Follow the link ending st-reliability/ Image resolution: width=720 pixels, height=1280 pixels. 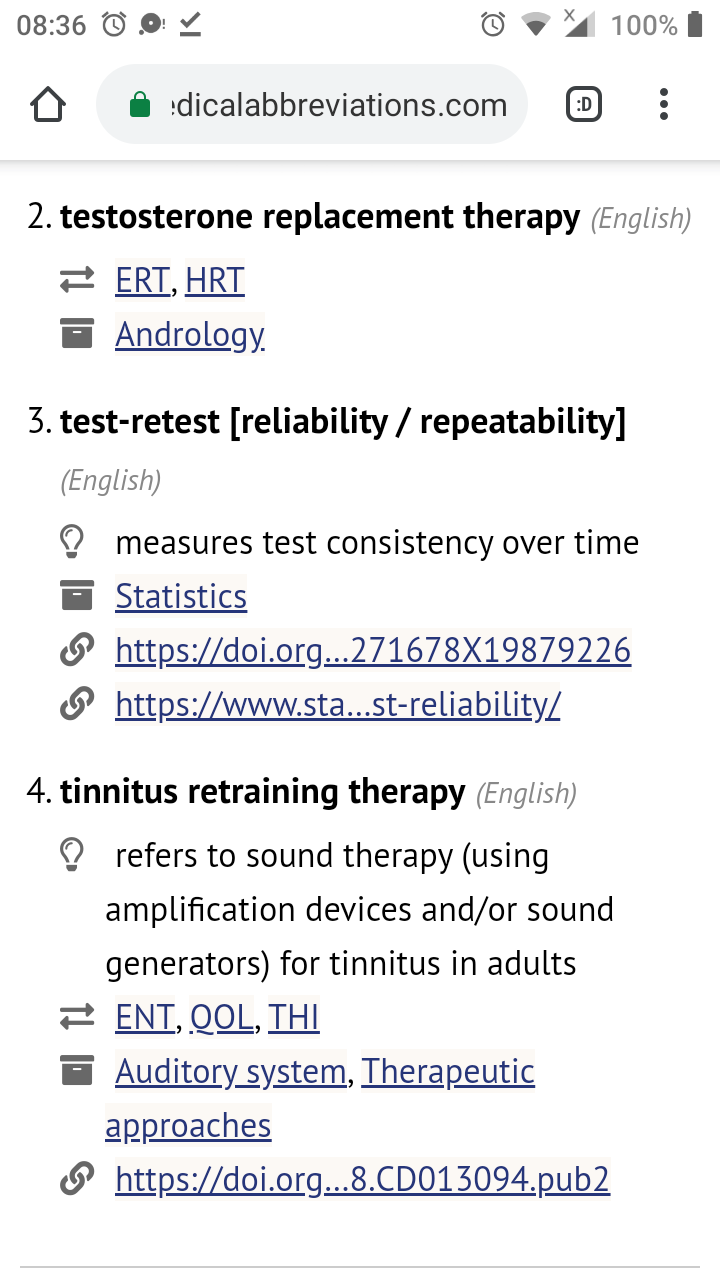tap(338, 705)
